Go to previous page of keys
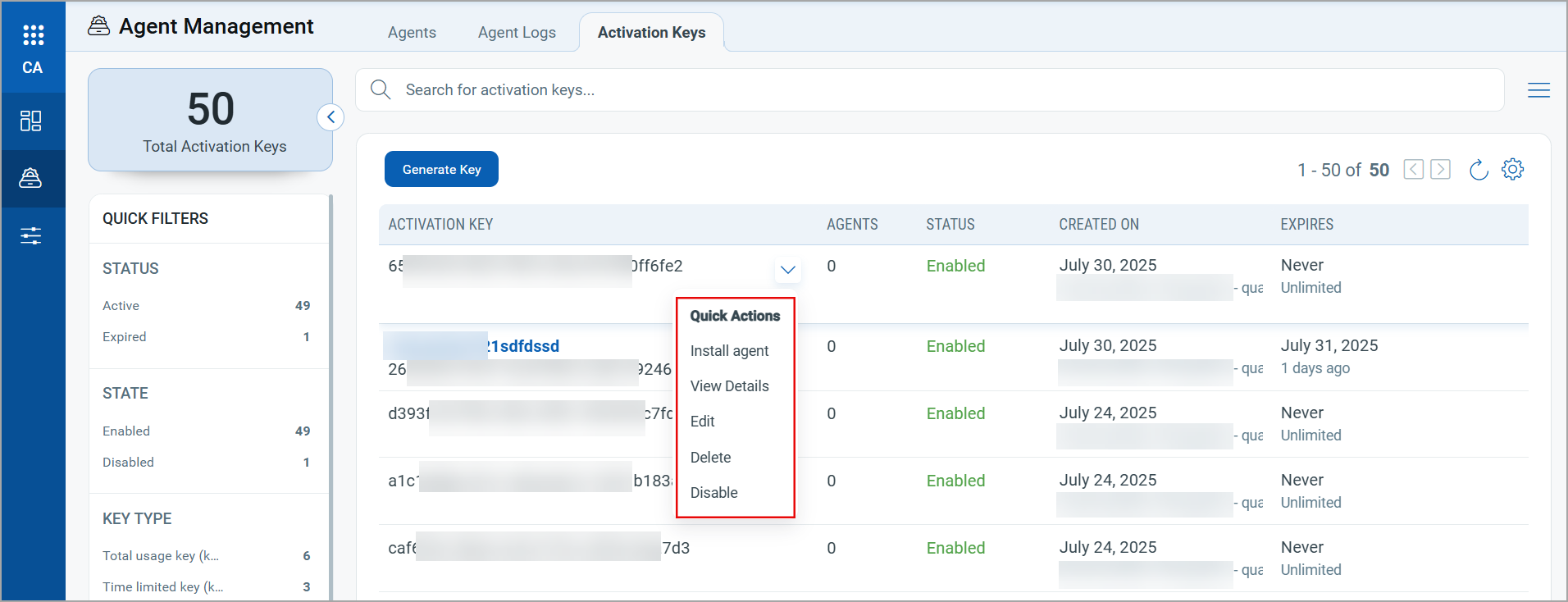 coord(1413,170)
